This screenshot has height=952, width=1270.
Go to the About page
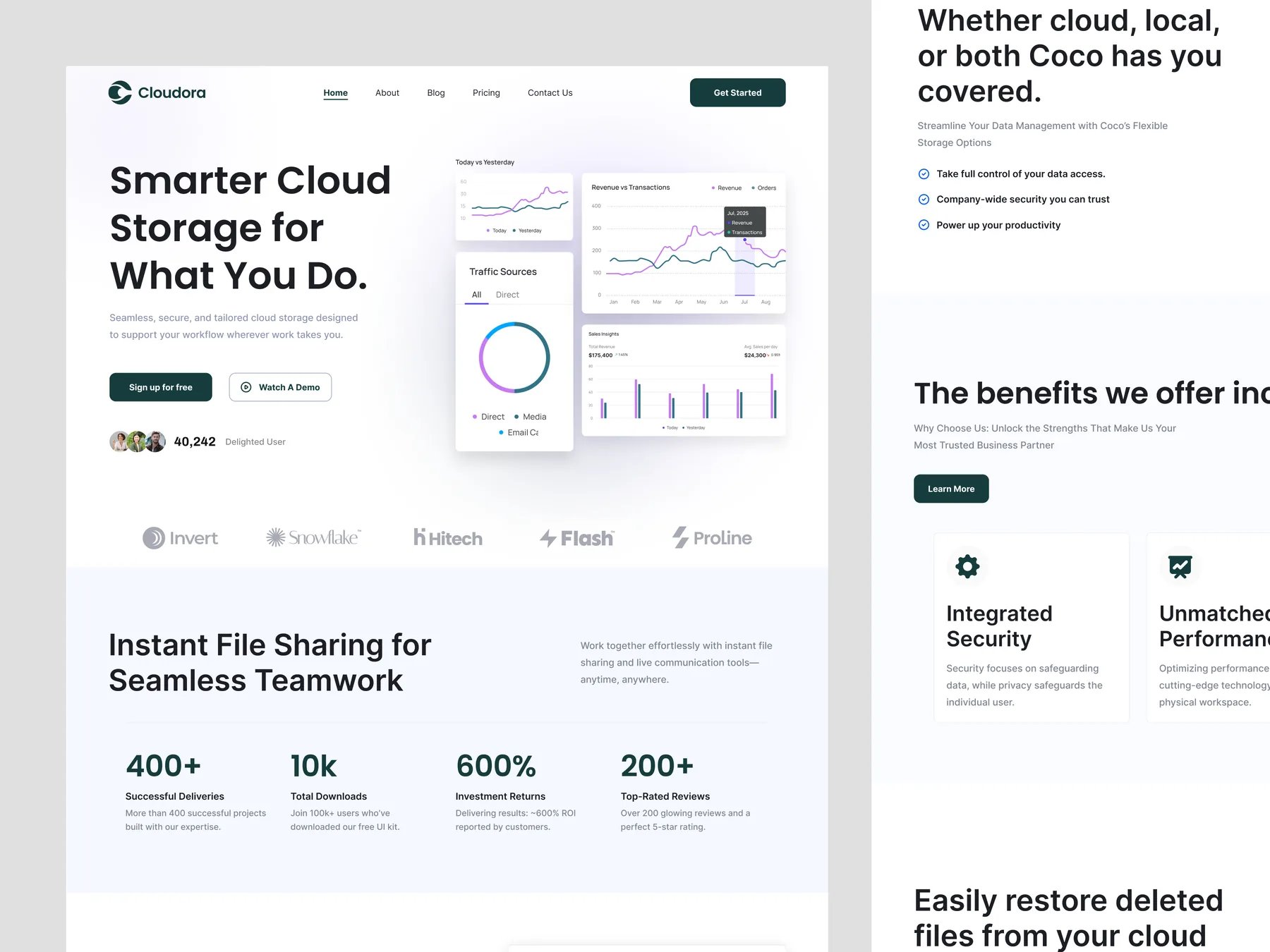[x=387, y=93]
